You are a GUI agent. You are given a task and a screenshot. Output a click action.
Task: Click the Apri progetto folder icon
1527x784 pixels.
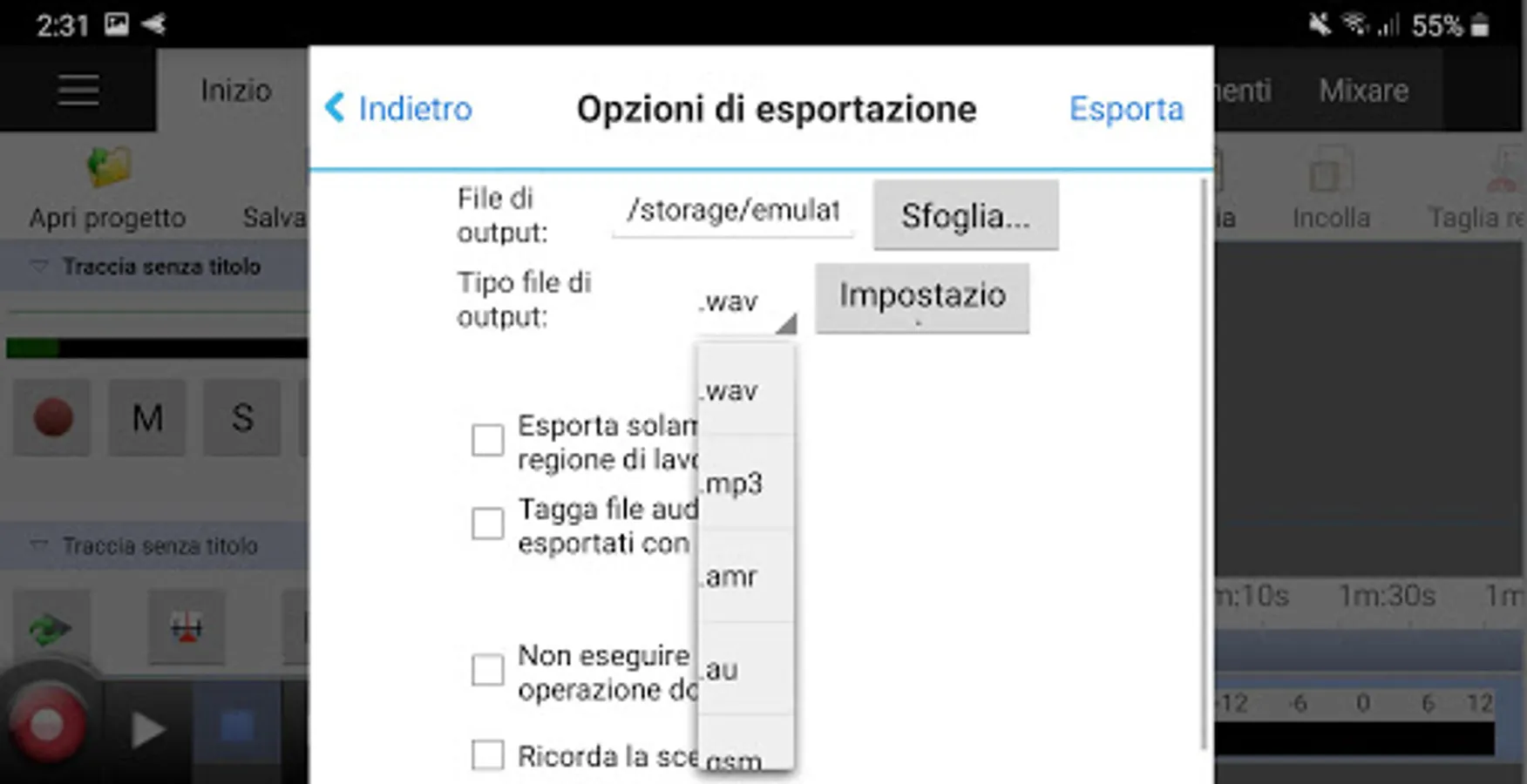108,167
